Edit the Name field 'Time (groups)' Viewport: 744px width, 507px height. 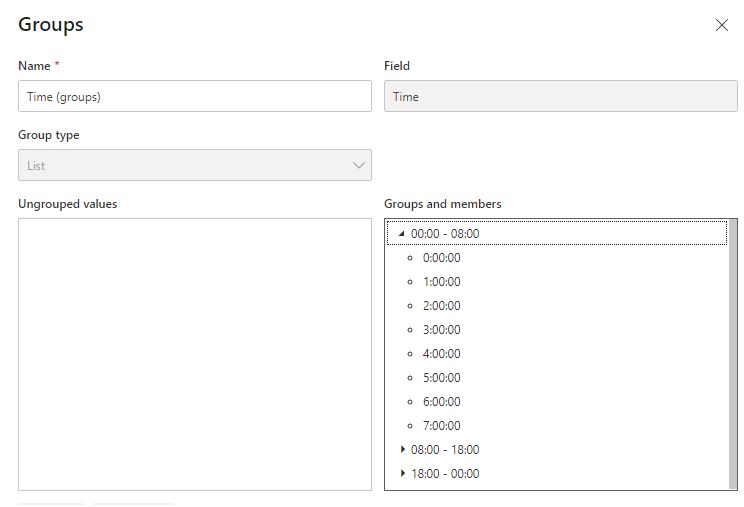tap(195, 96)
